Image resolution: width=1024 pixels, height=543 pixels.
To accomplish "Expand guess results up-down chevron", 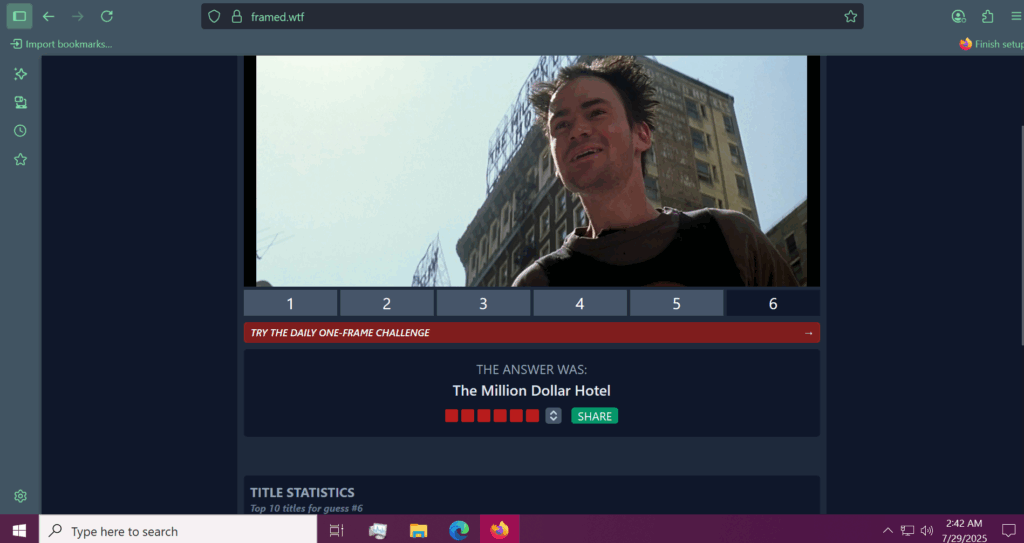I will point(553,416).
